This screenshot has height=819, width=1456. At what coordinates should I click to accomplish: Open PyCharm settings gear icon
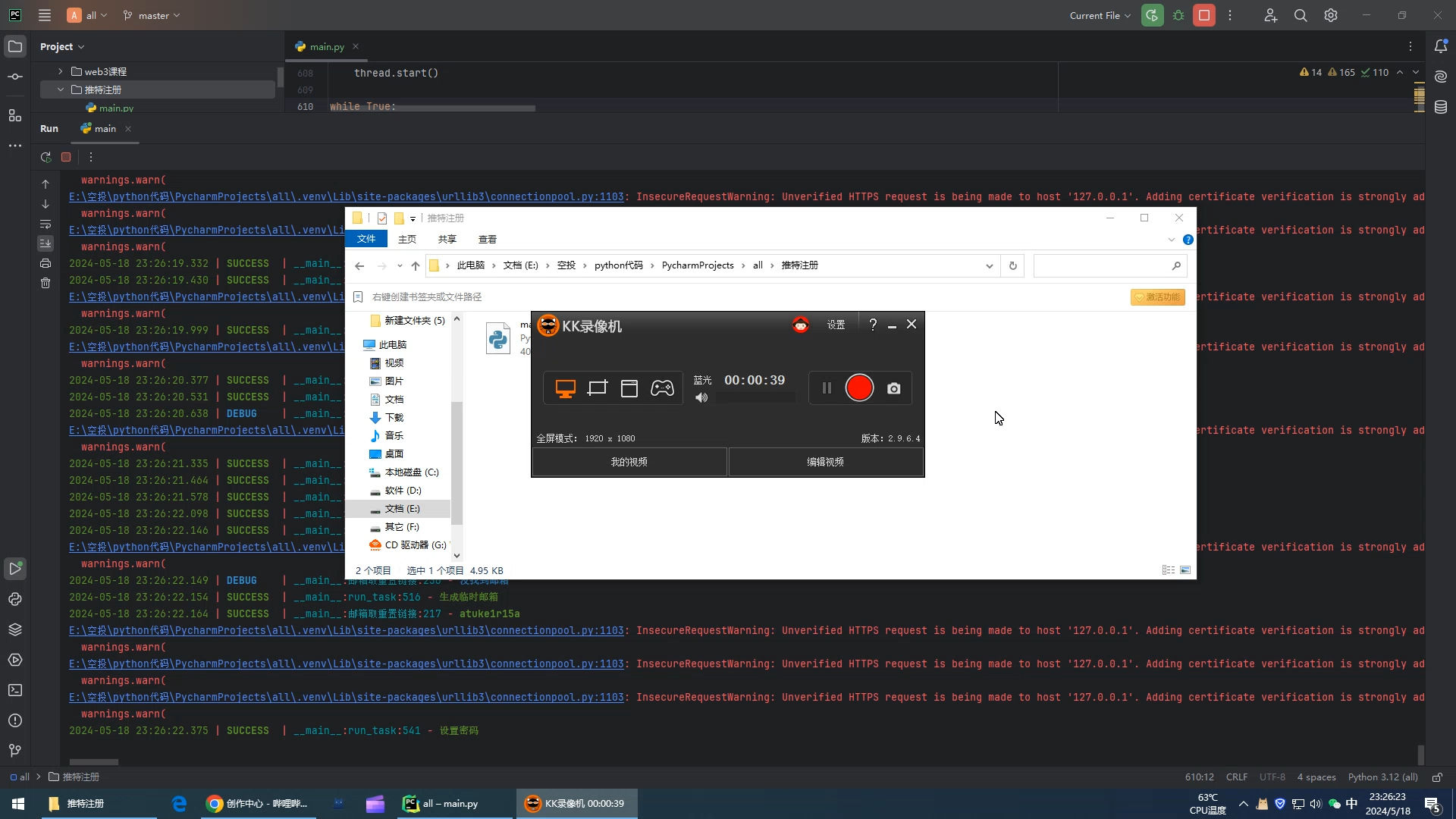[x=1331, y=15]
